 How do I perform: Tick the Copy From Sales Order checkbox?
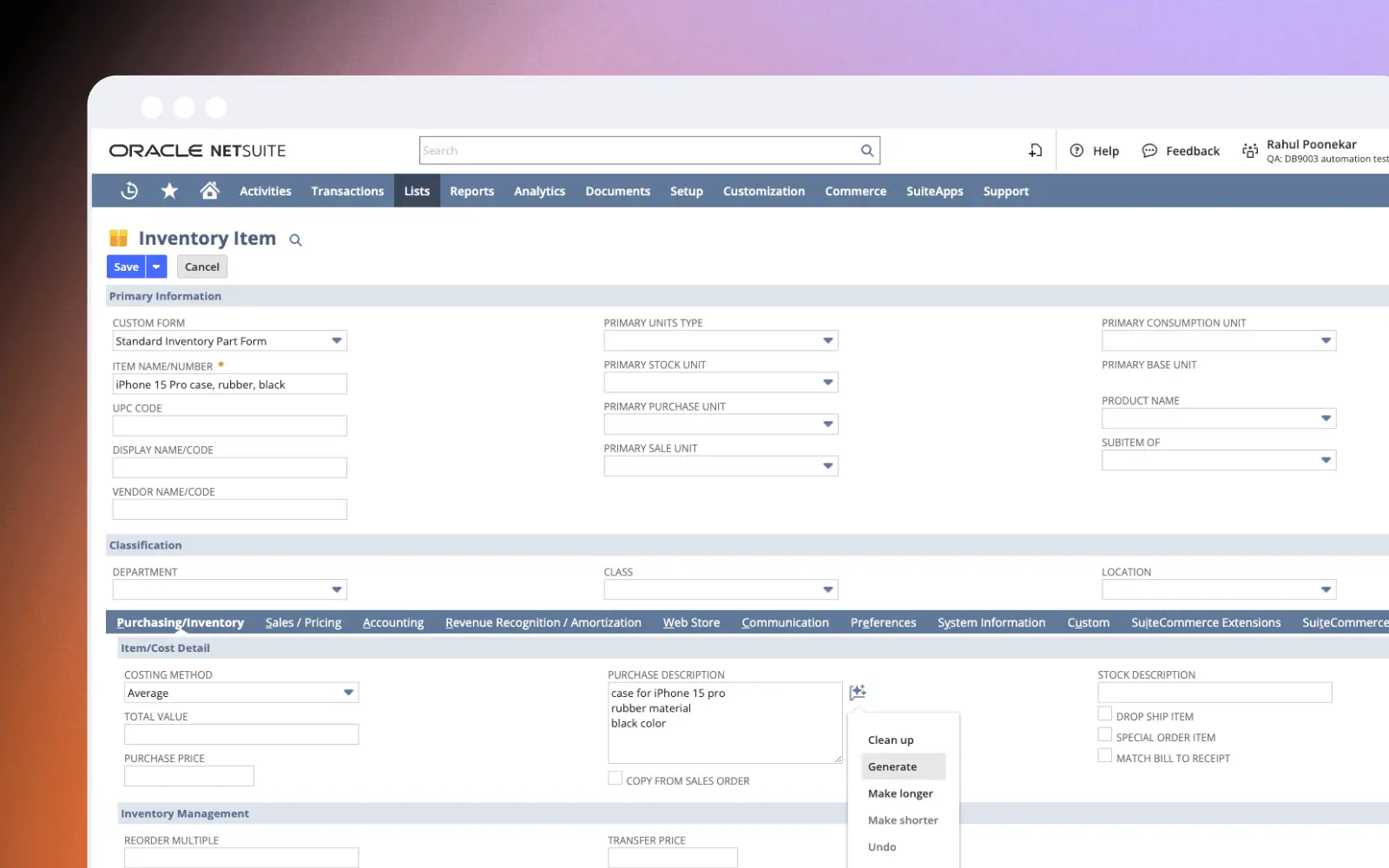click(x=615, y=778)
